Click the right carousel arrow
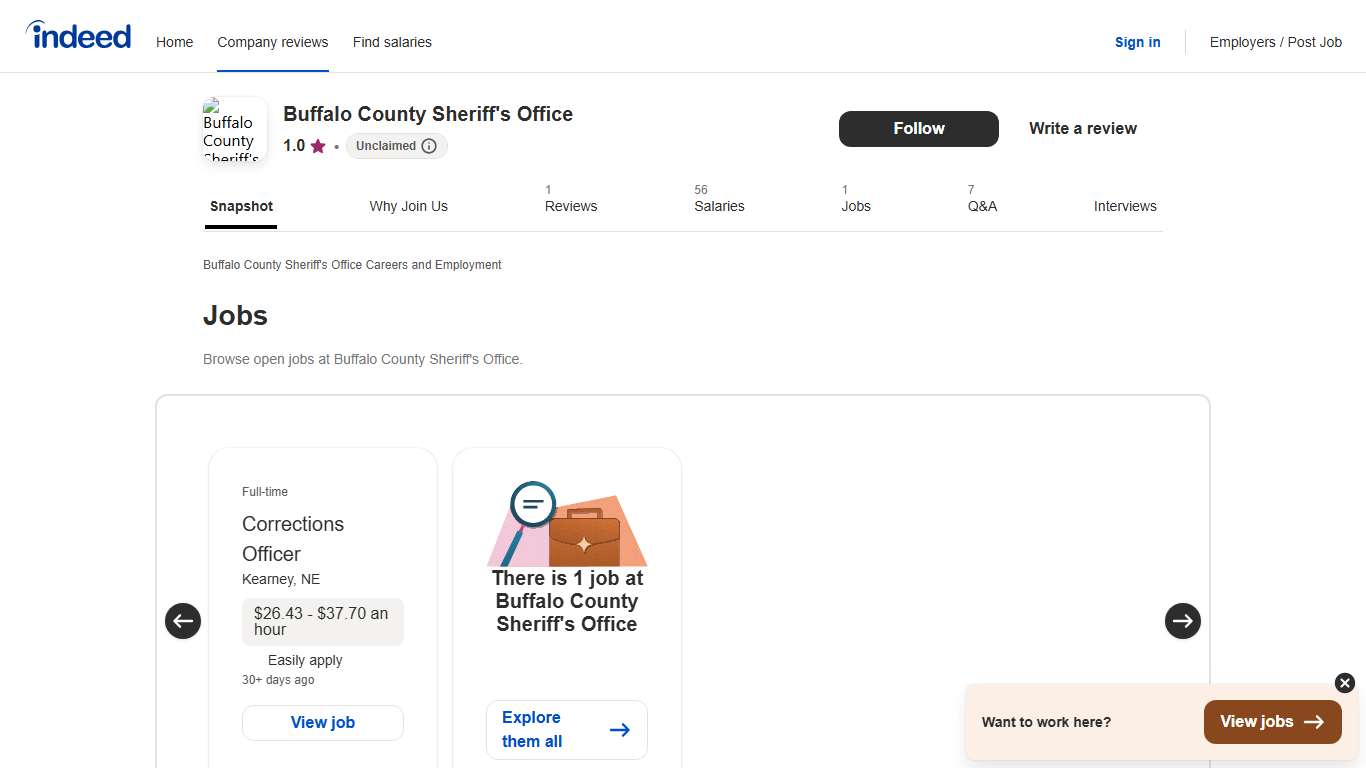The image size is (1366, 768). click(1183, 621)
